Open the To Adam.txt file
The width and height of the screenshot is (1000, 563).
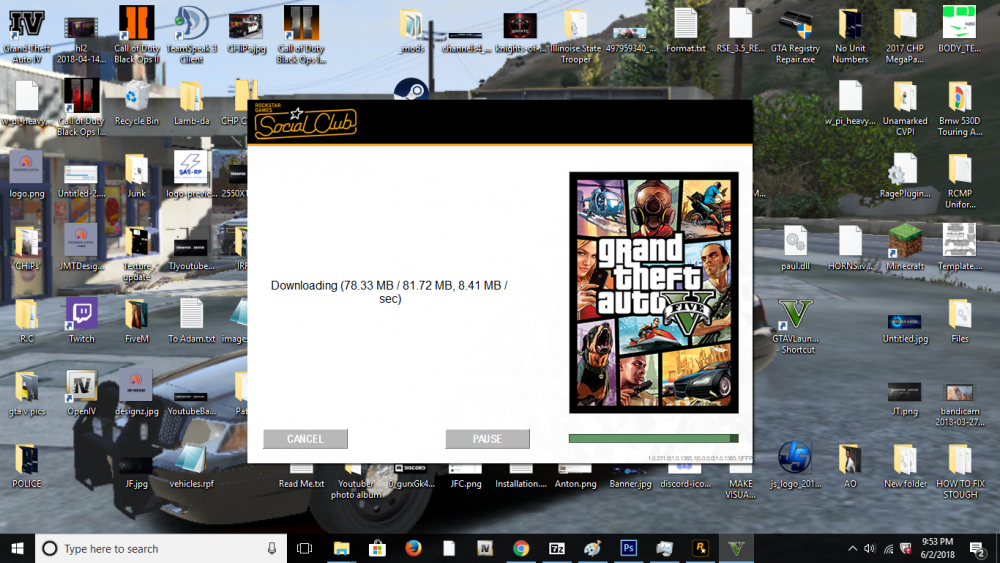(x=191, y=321)
